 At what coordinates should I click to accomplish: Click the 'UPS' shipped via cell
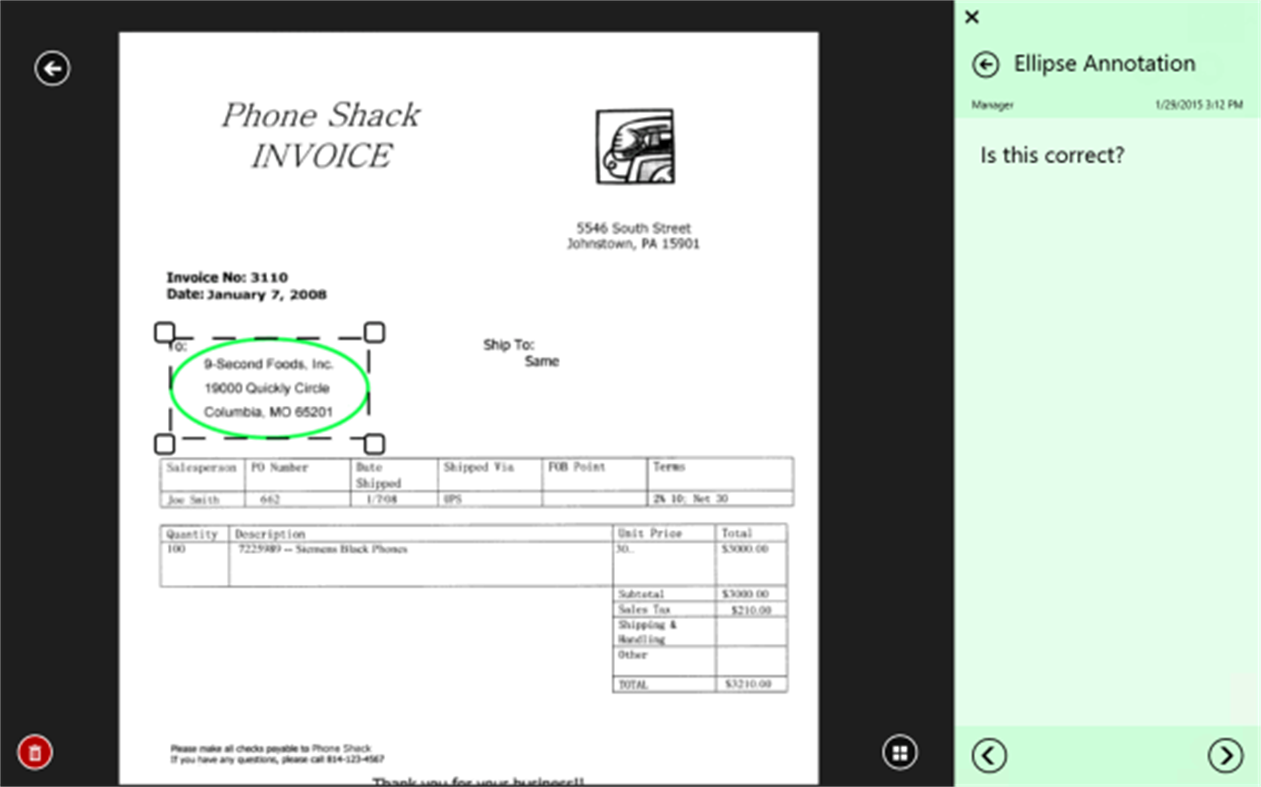pos(452,499)
